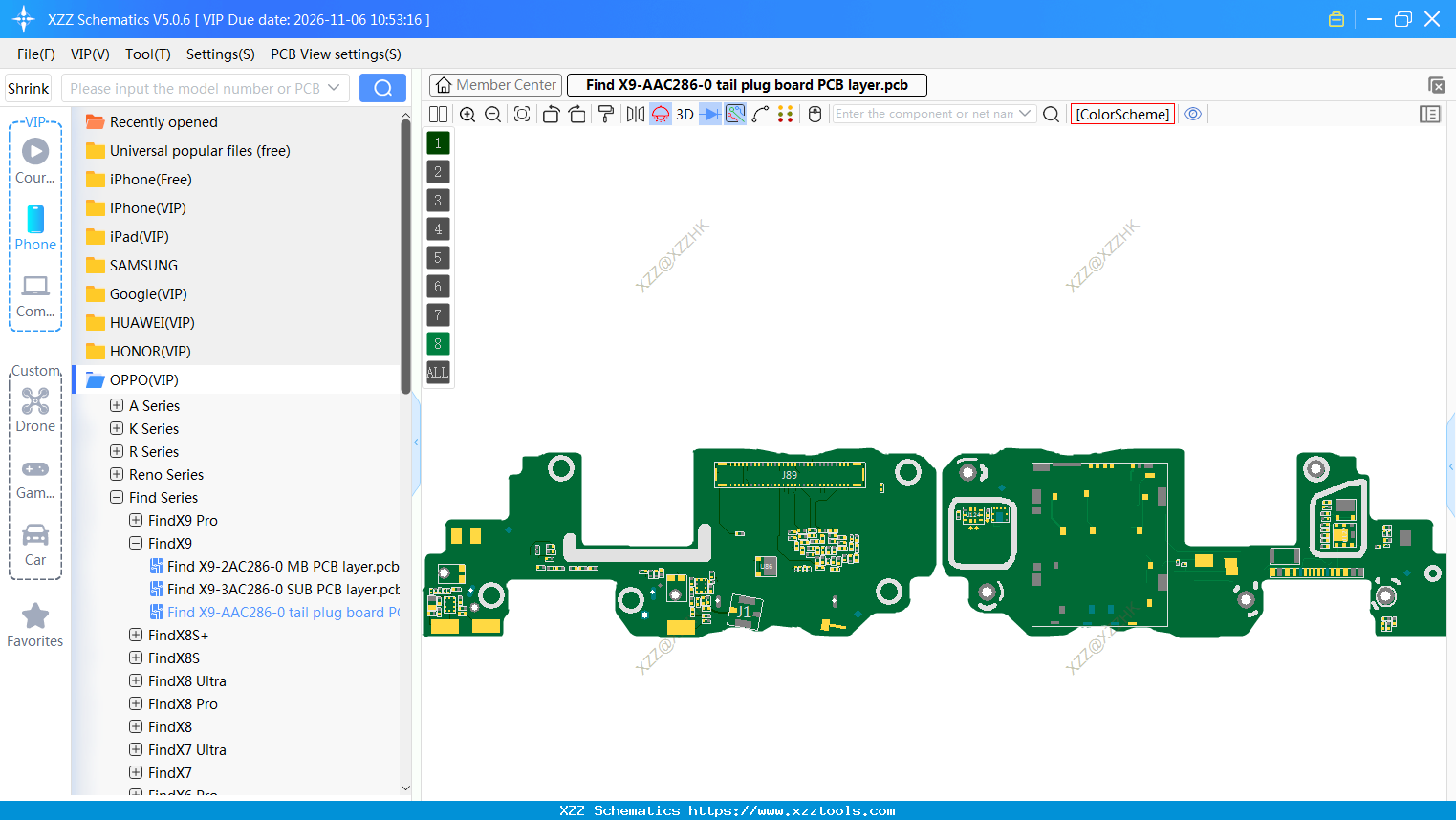
Task: Open Favorites star icon
Action: (x=35, y=625)
